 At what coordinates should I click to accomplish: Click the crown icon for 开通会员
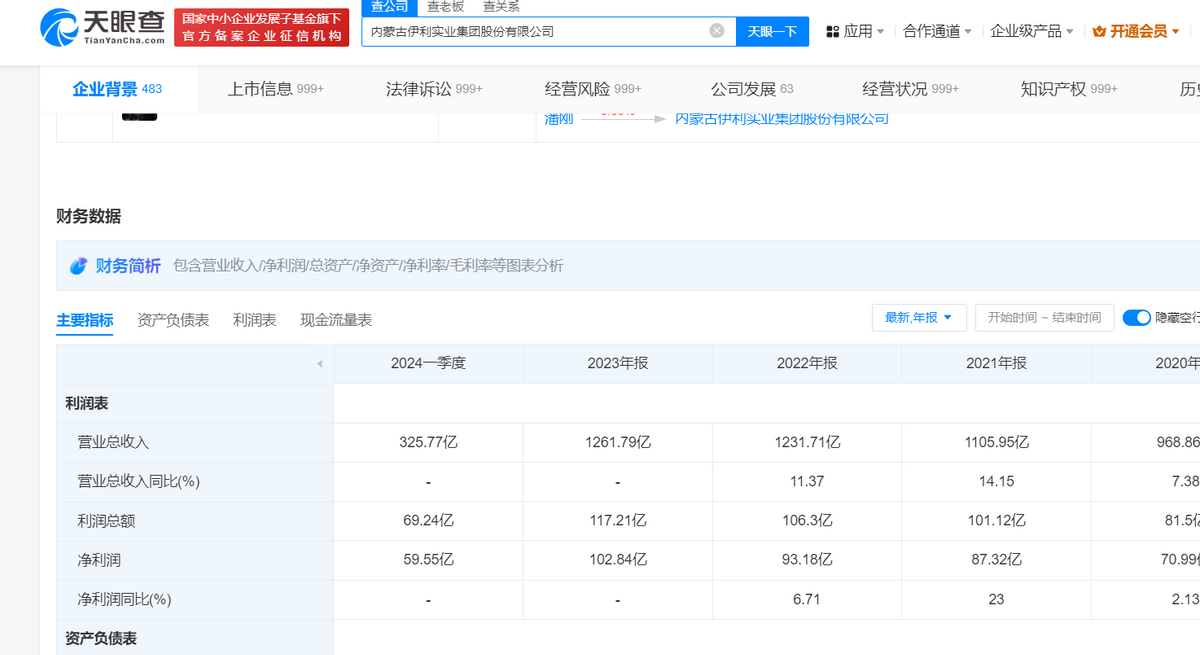click(1100, 32)
